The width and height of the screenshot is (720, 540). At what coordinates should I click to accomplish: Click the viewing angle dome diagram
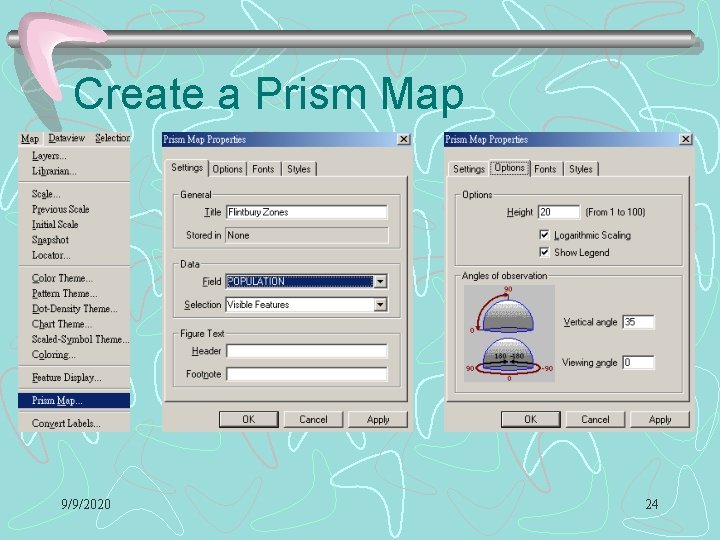509,359
